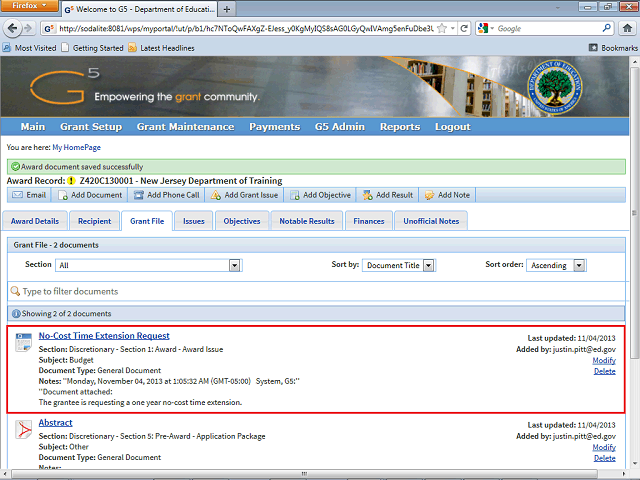Click the horizontal scrollbar at the bottom
Viewport: 640px width, 480px height.
click(x=304, y=473)
